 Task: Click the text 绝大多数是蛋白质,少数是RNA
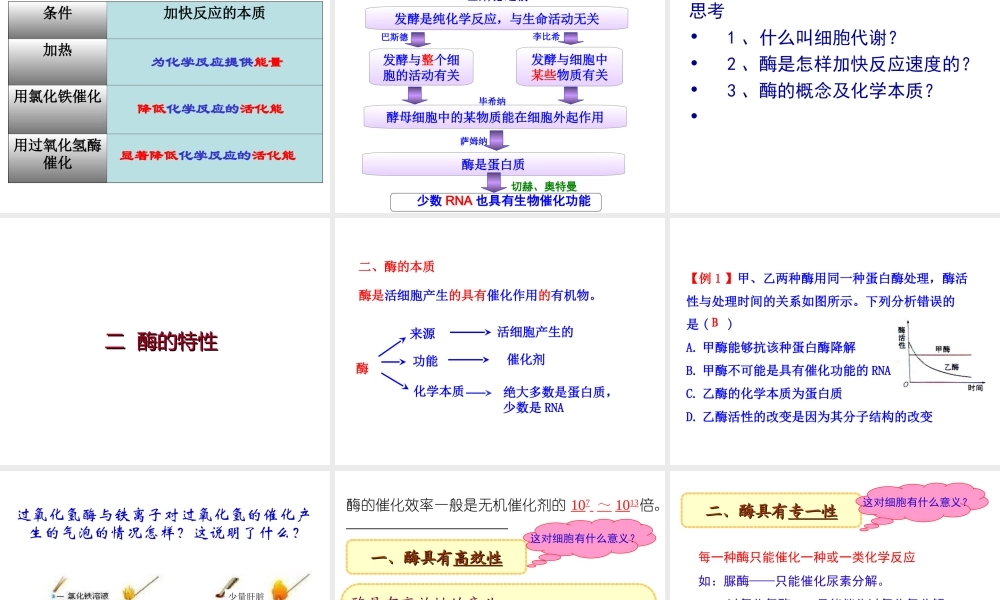click(557, 399)
